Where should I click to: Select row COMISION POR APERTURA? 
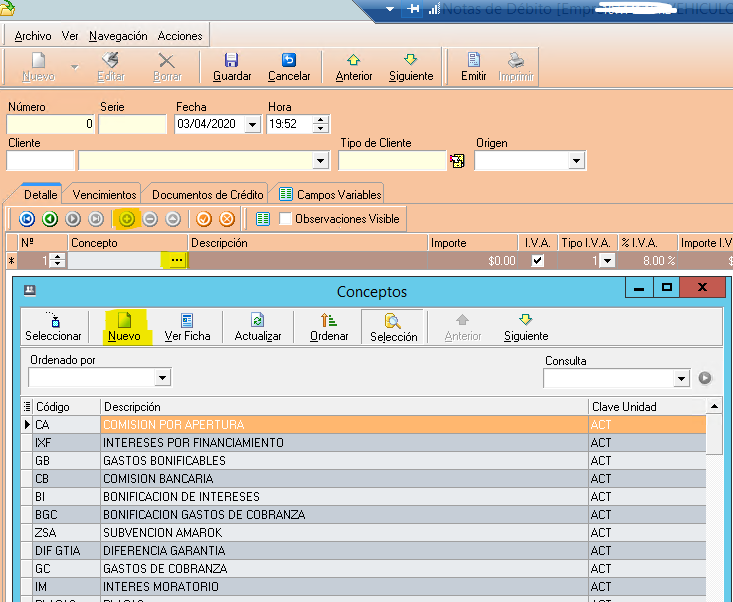click(x=364, y=425)
